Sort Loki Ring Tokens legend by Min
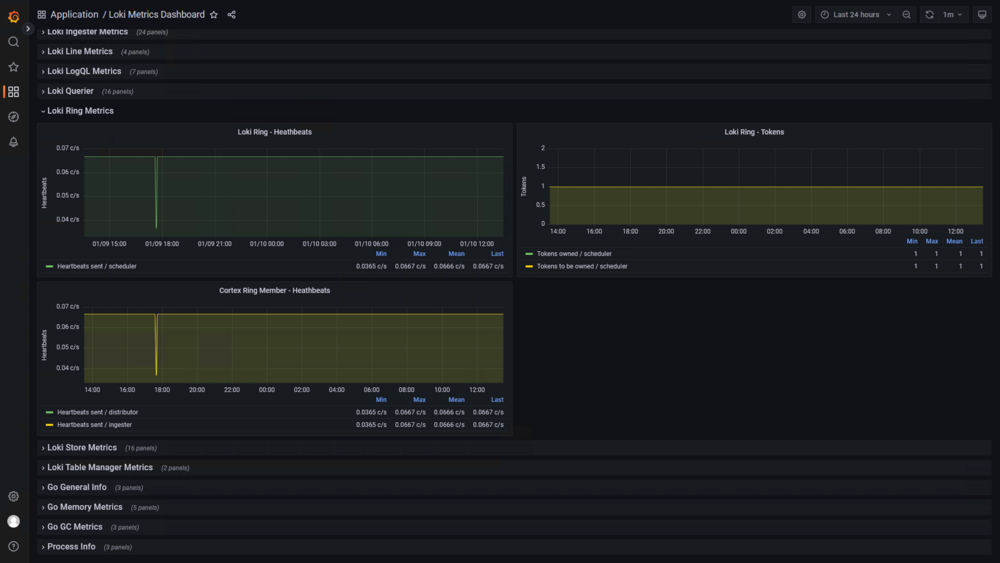Image resolution: width=1000 pixels, height=563 pixels. pyautogui.click(x=912, y=242)
